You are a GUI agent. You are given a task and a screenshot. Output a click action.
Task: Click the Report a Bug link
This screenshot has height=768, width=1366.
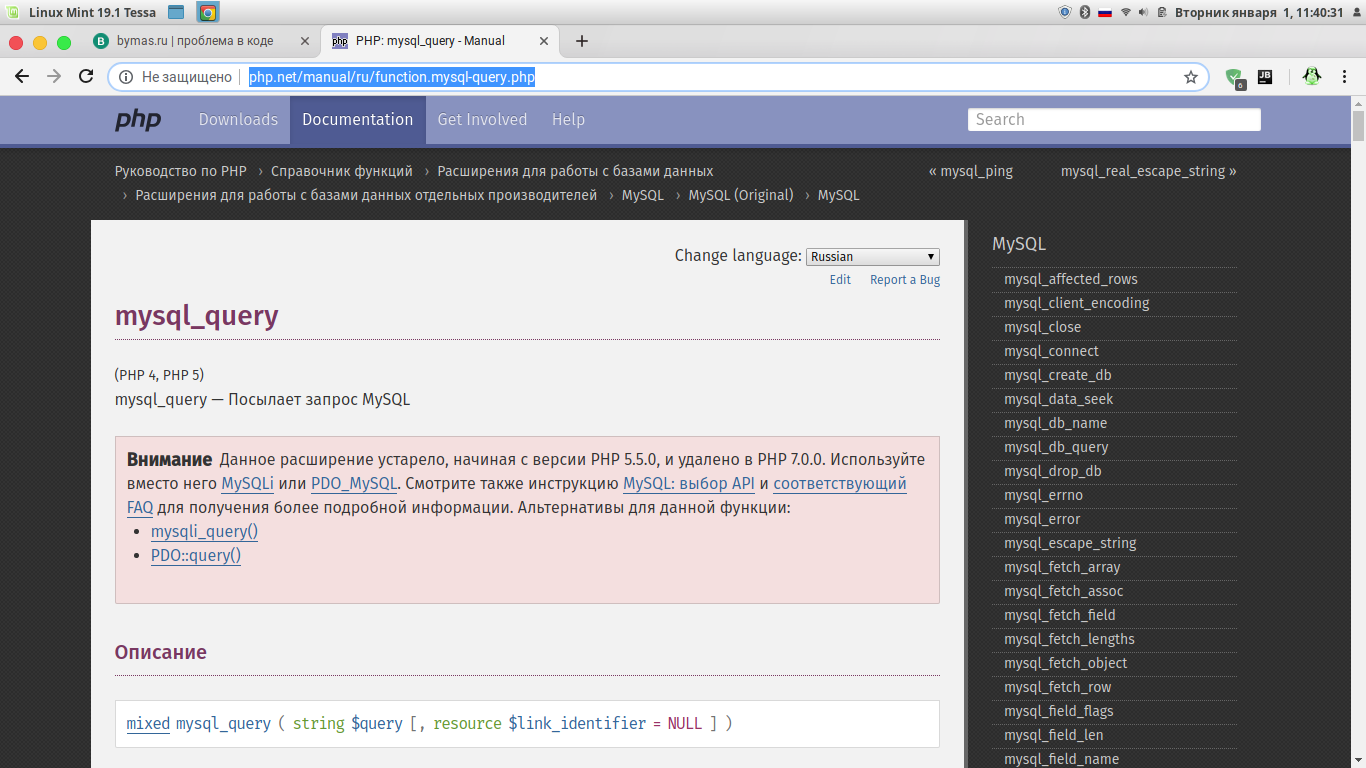coord(904,280)
